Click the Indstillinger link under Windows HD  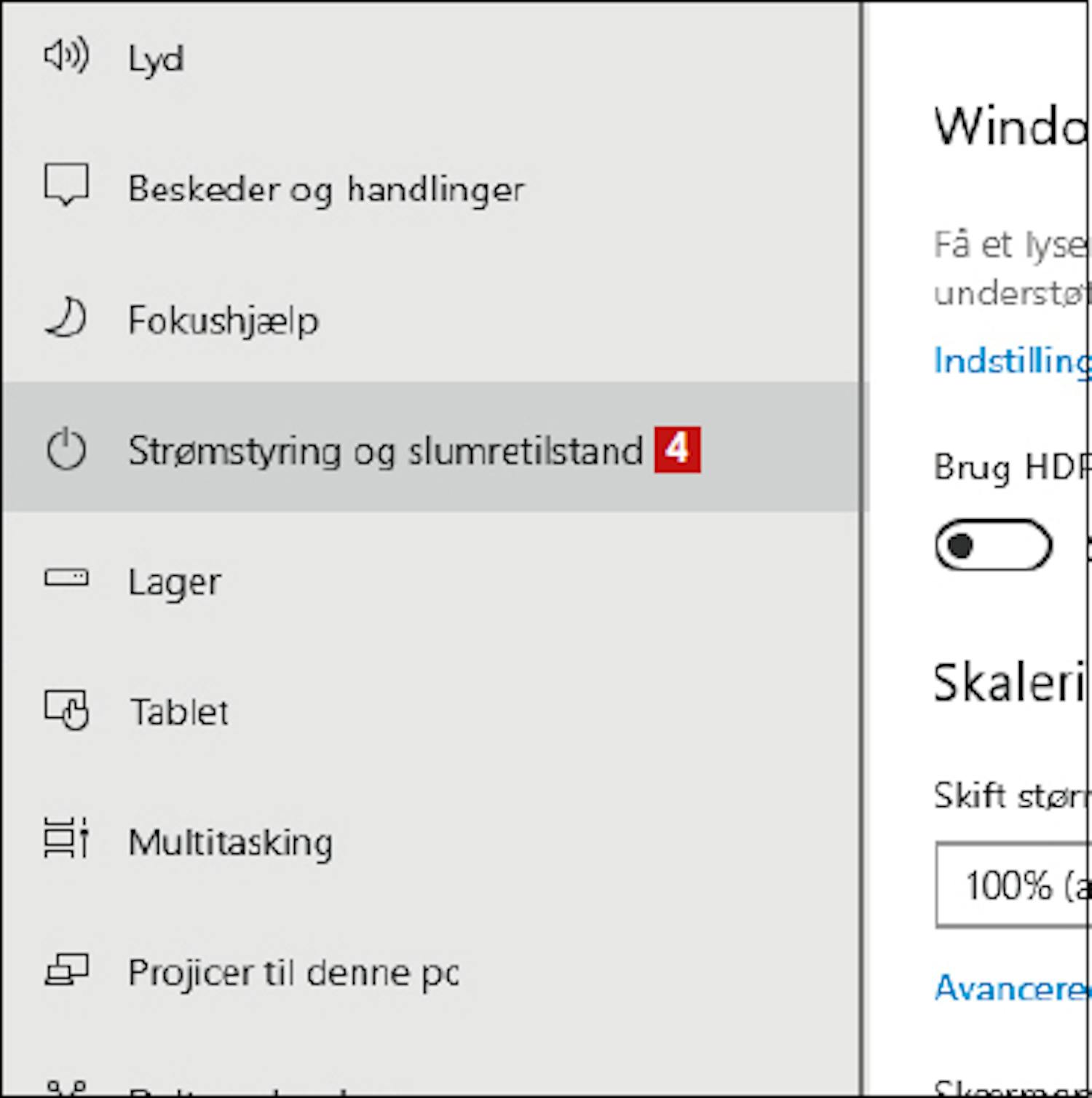pos(1013,361)
